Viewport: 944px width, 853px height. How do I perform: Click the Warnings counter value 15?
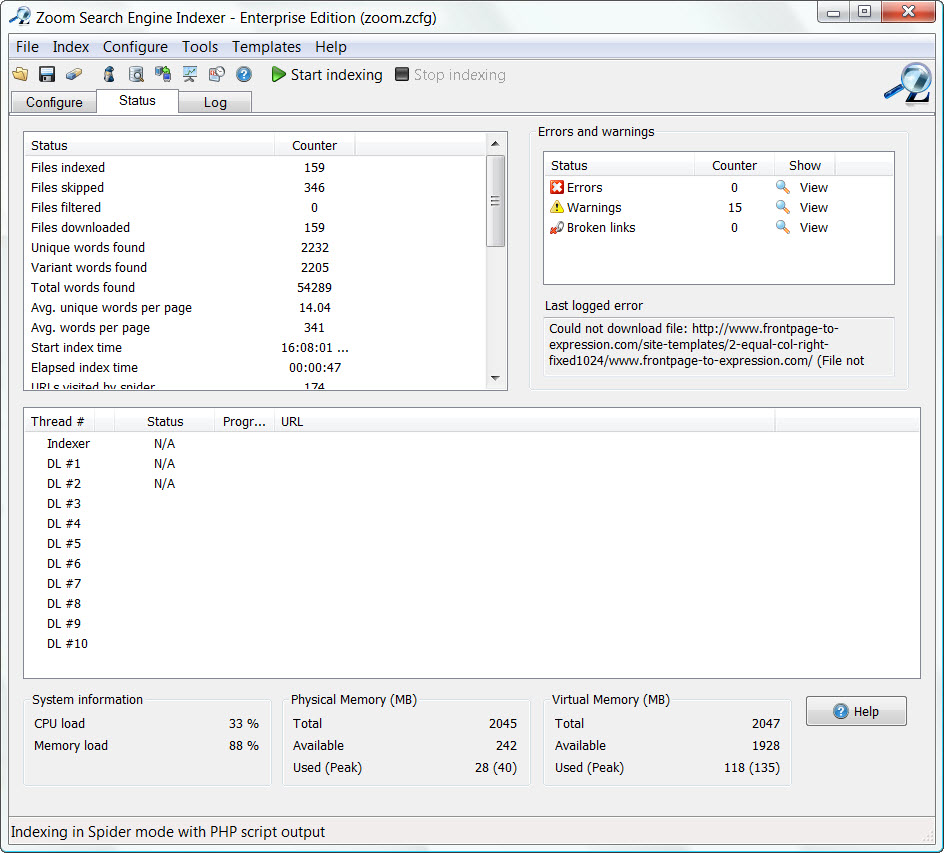tap(734, 207)
